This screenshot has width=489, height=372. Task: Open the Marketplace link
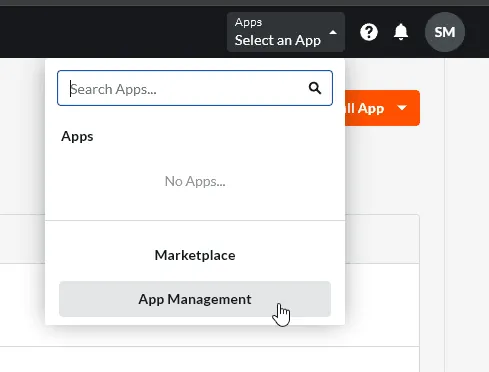(x=195, y=255)
